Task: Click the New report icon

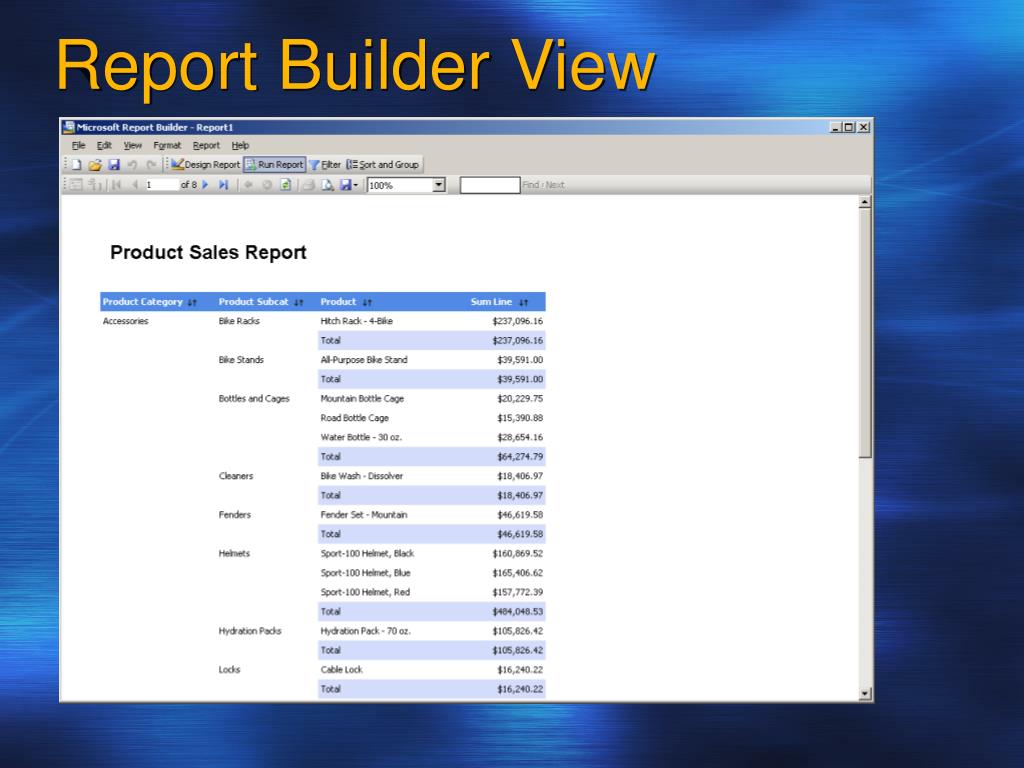Action: pos(76,165)
